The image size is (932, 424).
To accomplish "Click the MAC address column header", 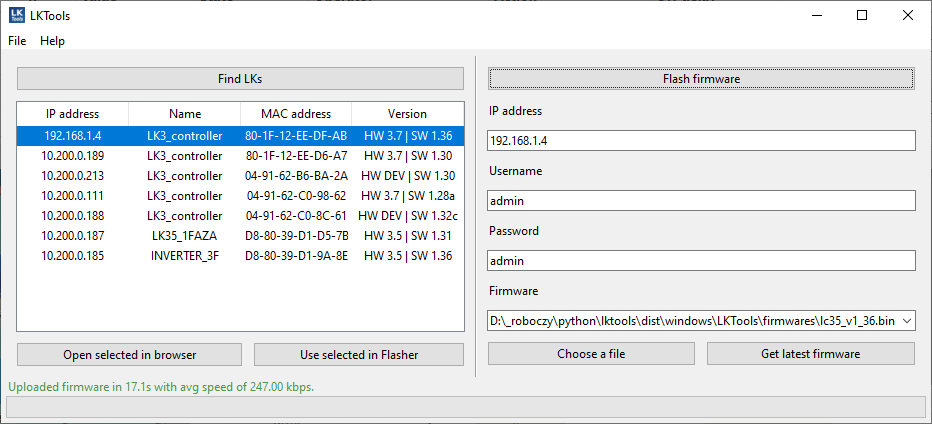I will tap(296, 114).
